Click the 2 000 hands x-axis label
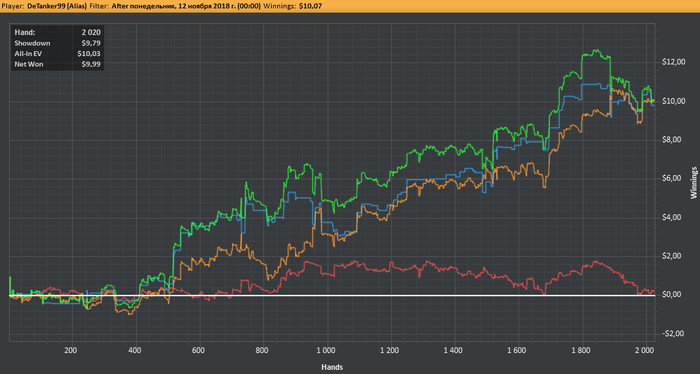The image size is (700, 374). (x=645, y=350)
